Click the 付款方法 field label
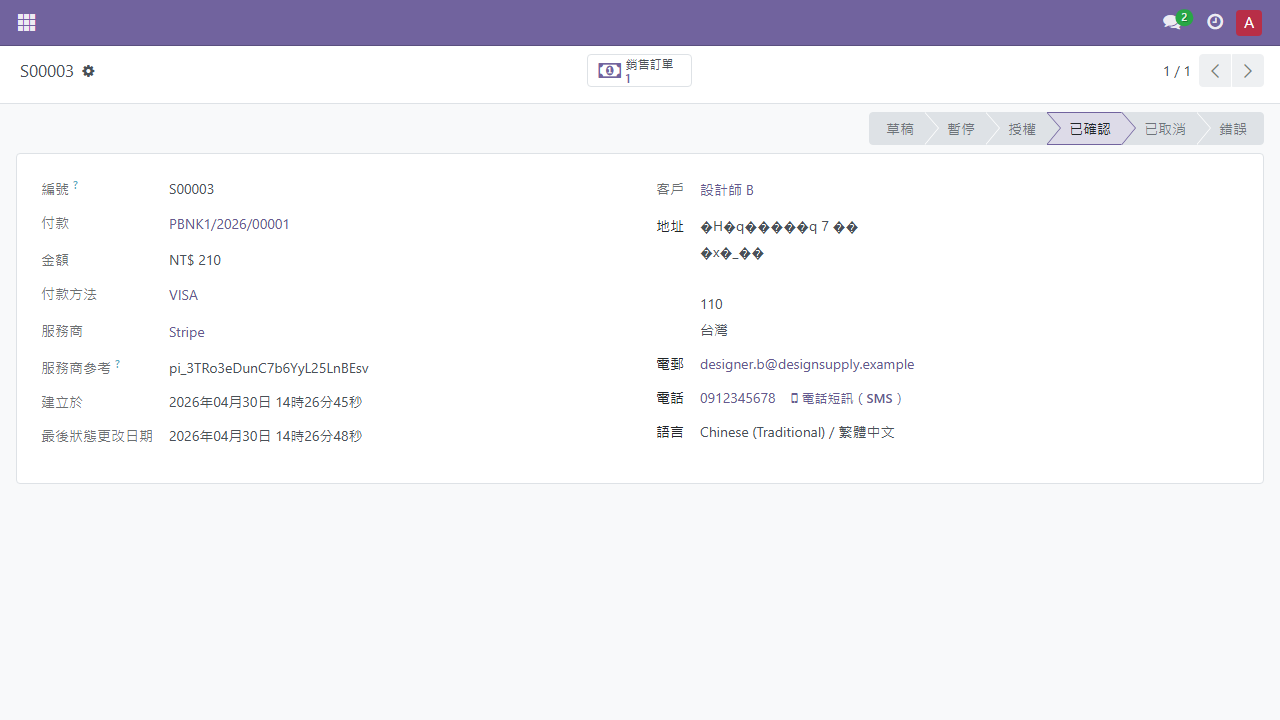 click(x=69, y=295)
